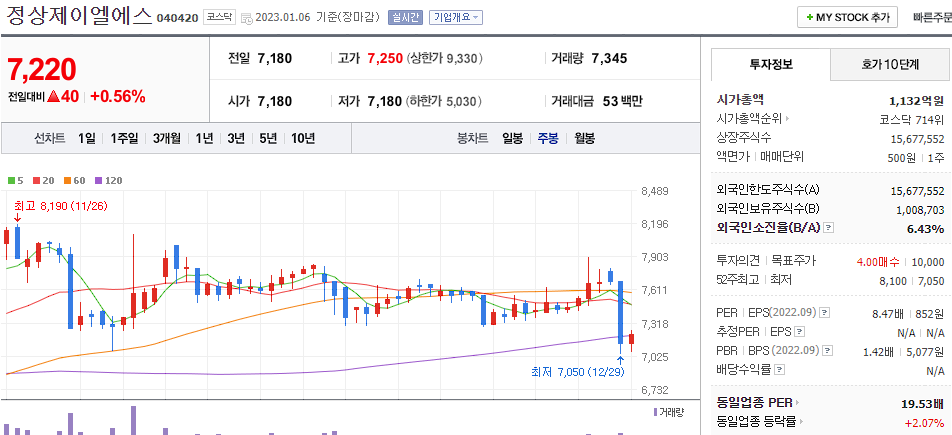The image size is (952, 435).
Task: Open the 시가총액순위 link
Action: (x=750, y=118)
